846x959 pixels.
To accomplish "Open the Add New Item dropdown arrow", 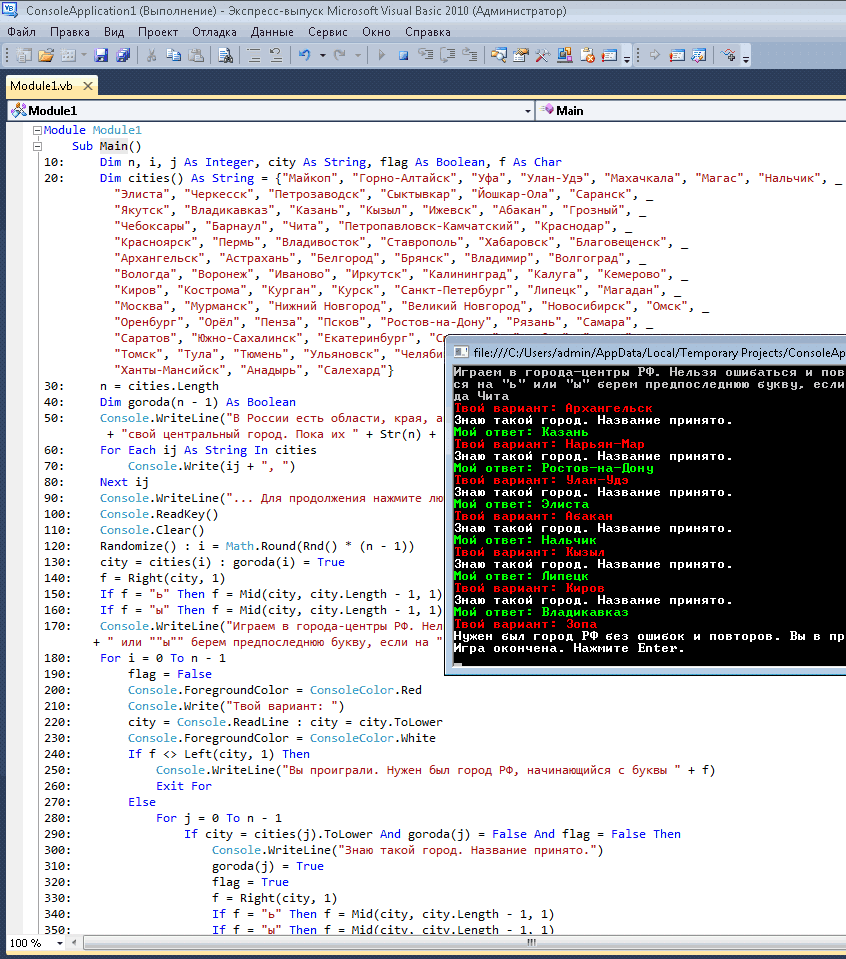I will tap(84, 56).
